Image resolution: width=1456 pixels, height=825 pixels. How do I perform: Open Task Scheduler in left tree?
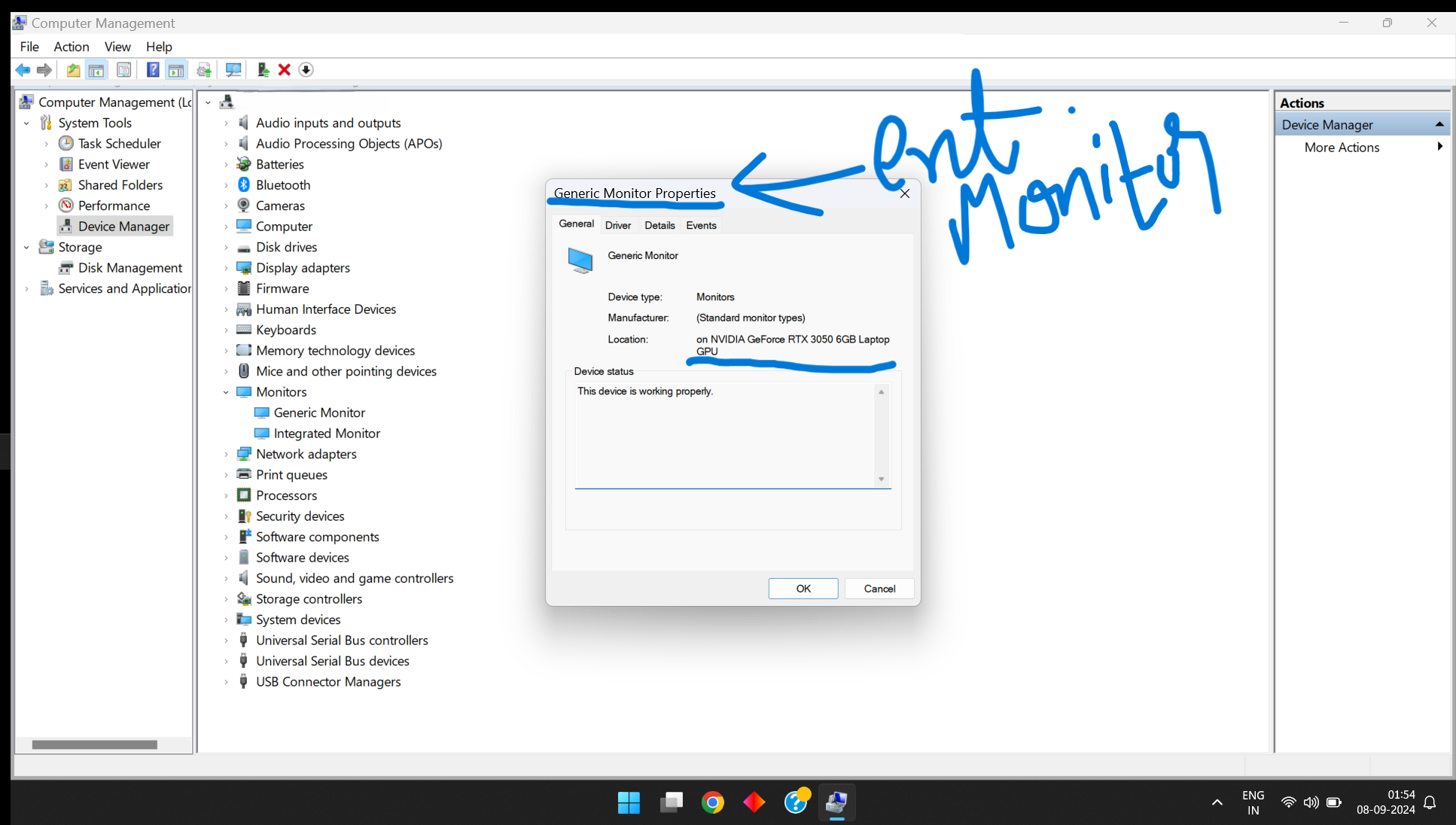119,144
